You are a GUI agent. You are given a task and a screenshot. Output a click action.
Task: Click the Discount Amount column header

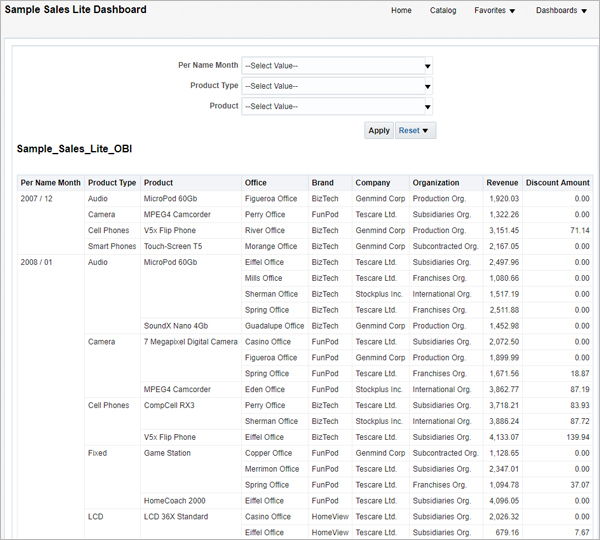[x=558, y=183]
